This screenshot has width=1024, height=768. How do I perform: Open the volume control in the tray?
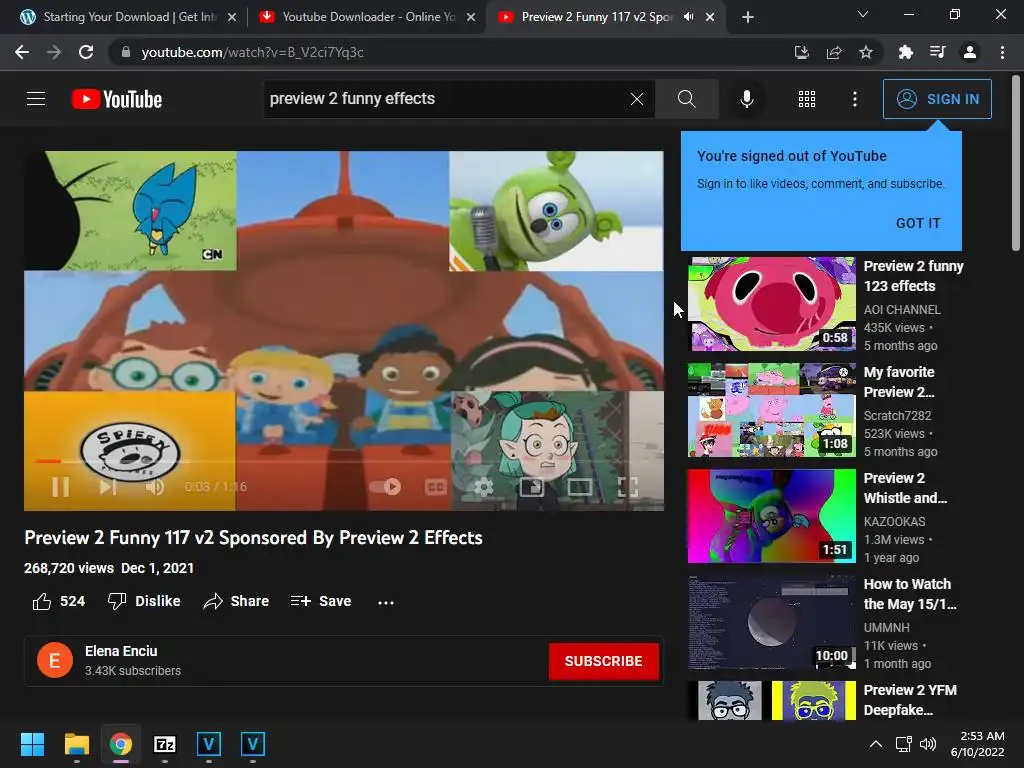tap(927, 744)
